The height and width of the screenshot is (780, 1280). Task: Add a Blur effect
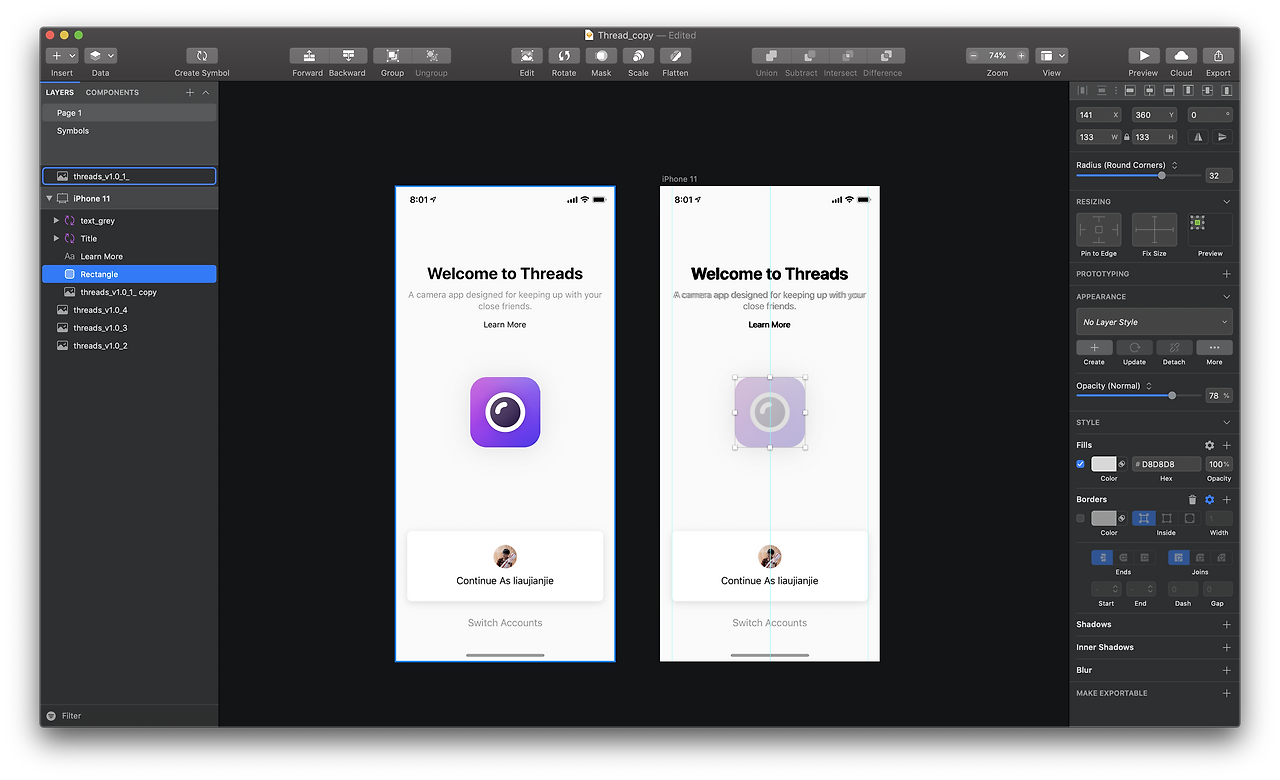(x=1227, y=671)
